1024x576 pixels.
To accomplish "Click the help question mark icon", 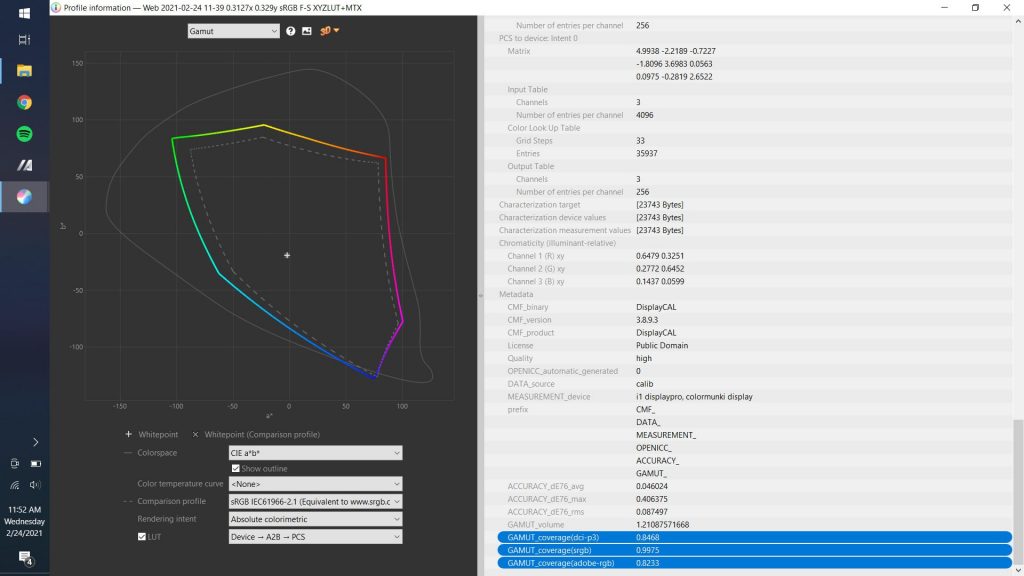I will click(x=291, y=31).
